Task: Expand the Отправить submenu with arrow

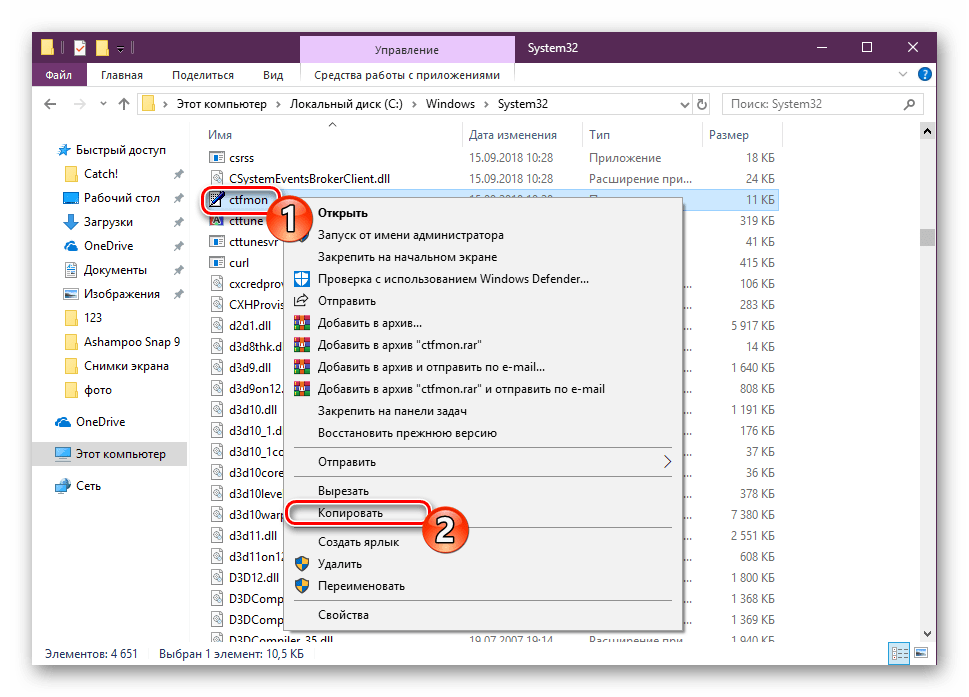Action: (x=667, y=462)
